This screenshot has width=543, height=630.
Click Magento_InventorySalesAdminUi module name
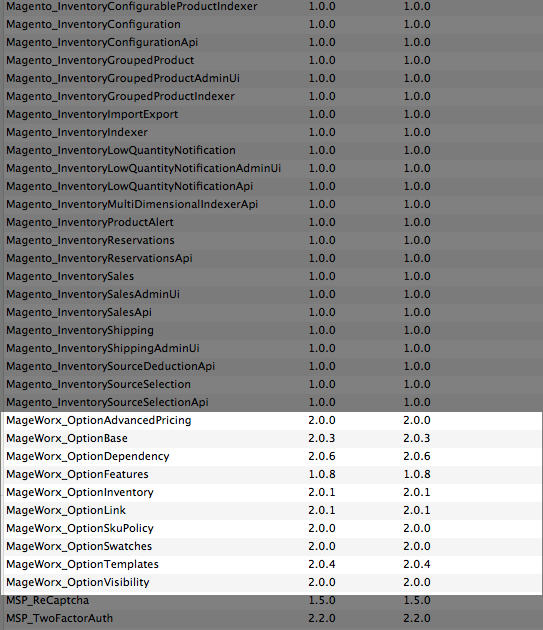click(x=93, y=295)
